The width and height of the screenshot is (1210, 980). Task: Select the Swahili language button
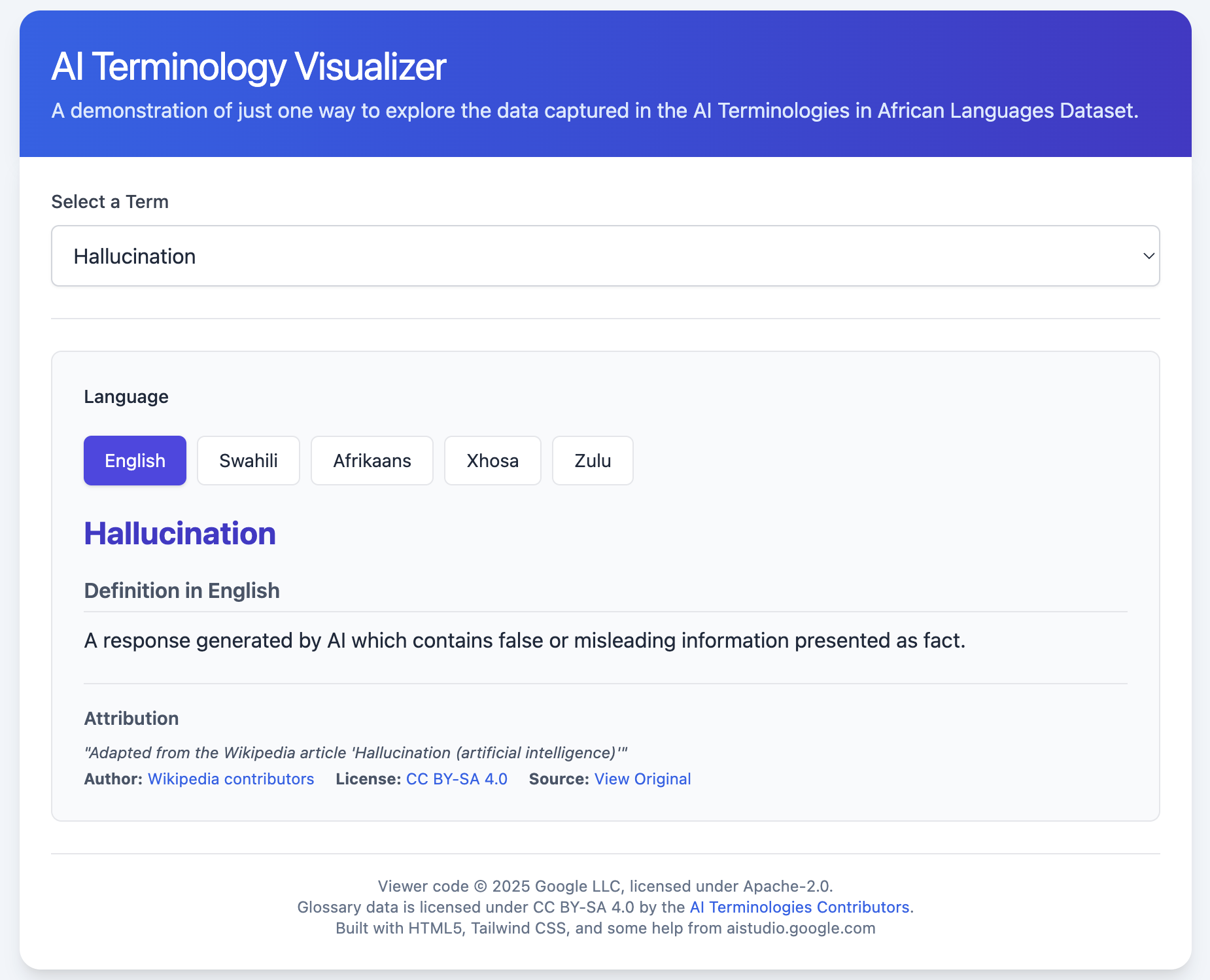[249, 460]
